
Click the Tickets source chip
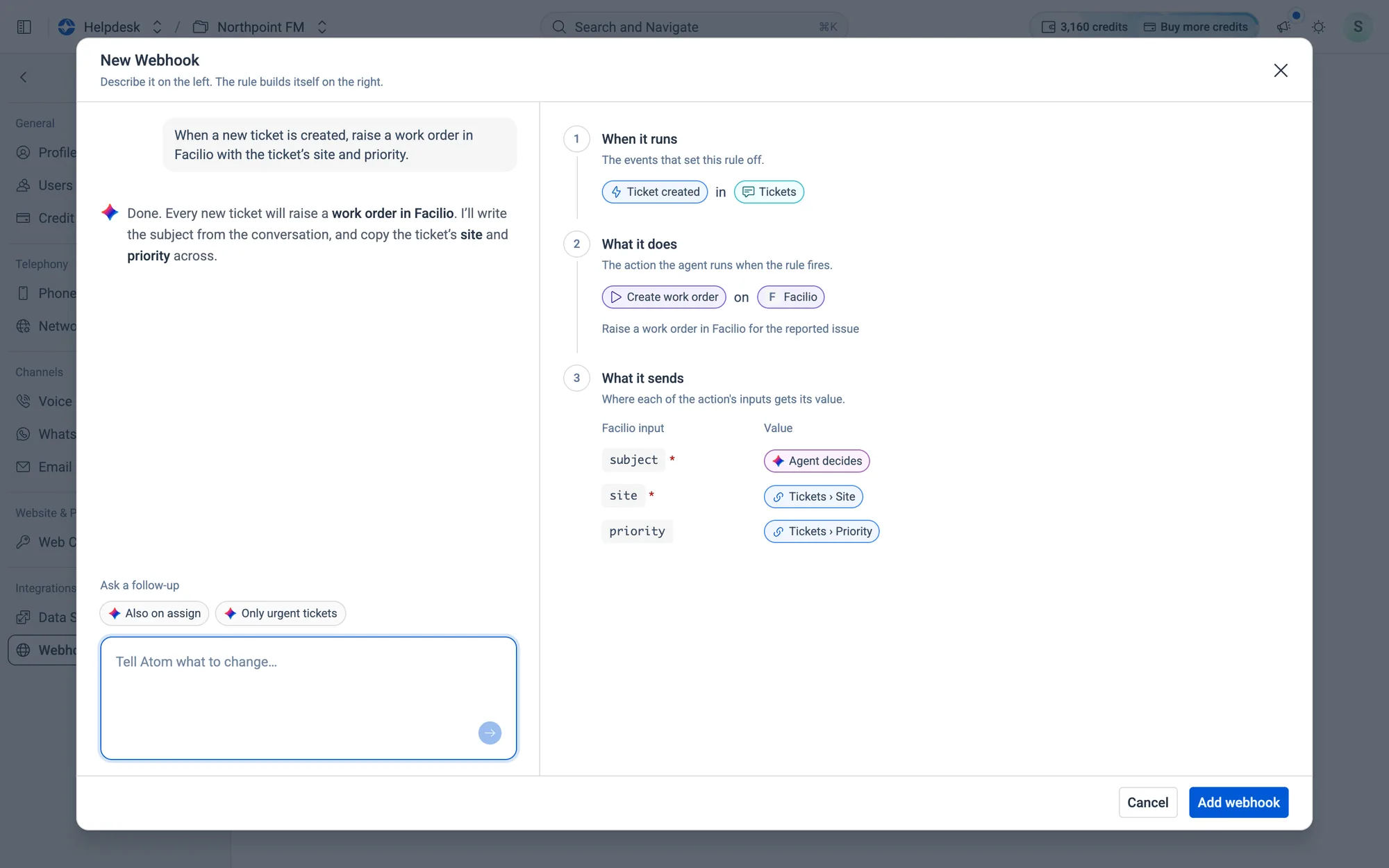click(x=769, y=192)
